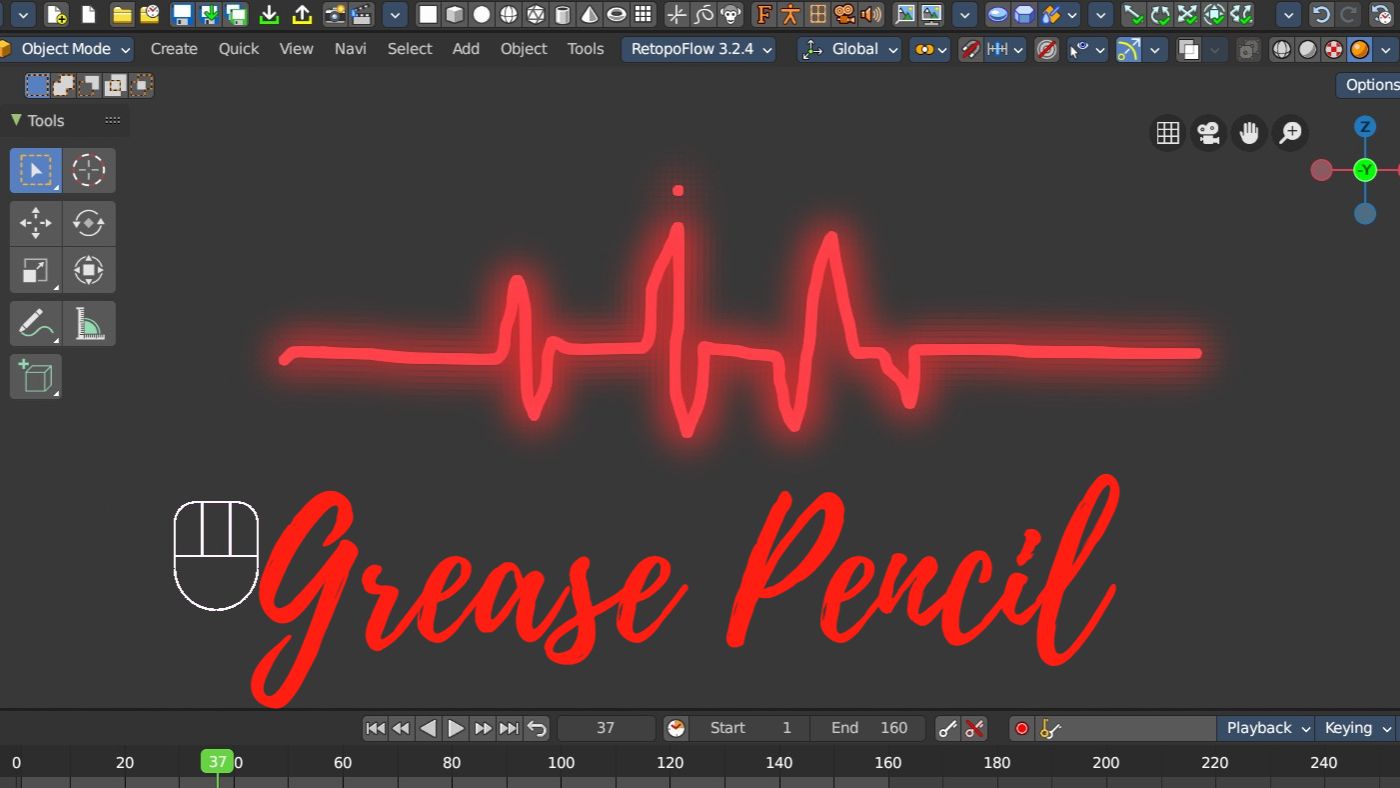The image size is (1400, 788).
Task: Click the render animation clapperboard icon
Action: (362, 15)
